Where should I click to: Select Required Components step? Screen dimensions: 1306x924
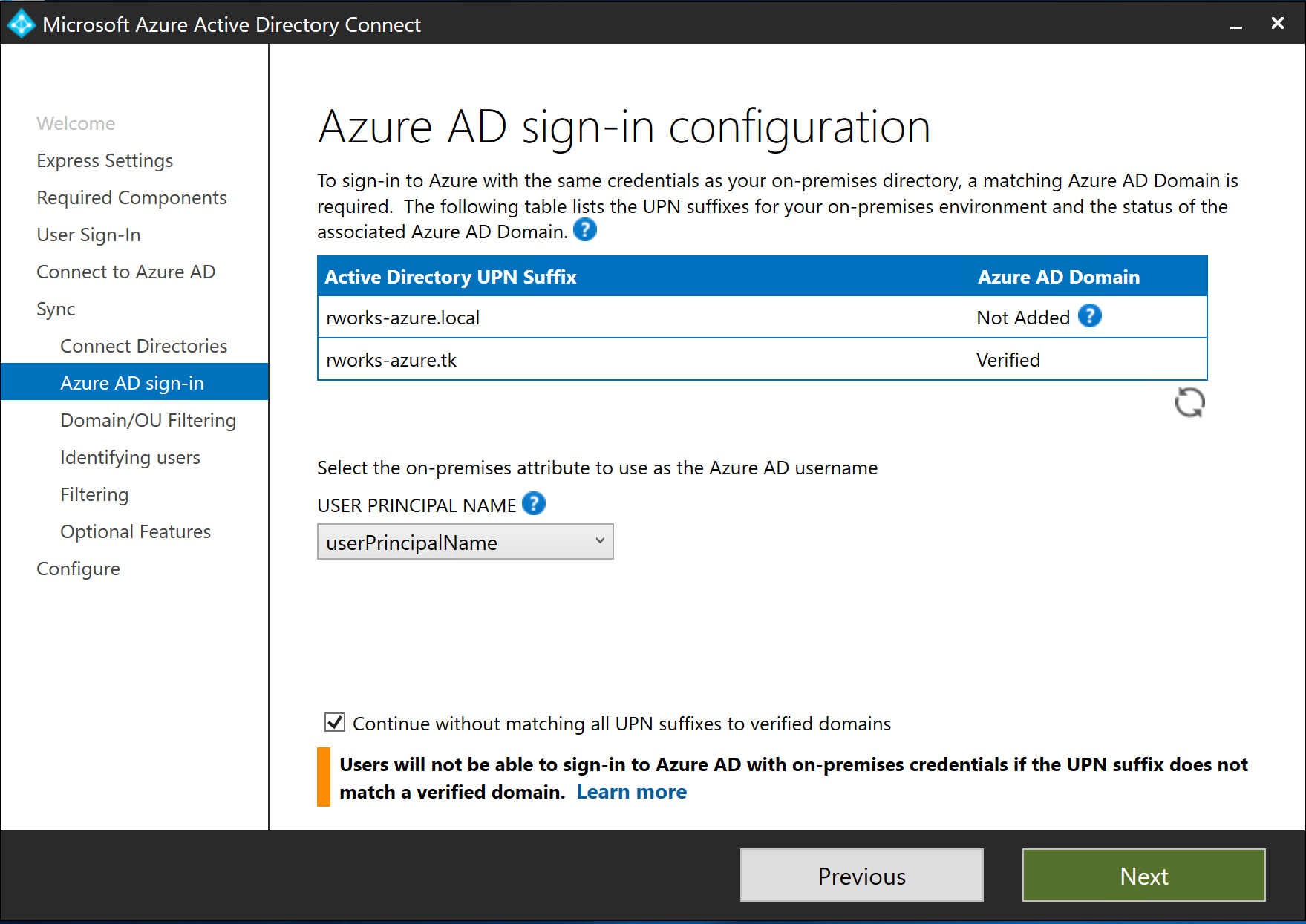point(131,197)
